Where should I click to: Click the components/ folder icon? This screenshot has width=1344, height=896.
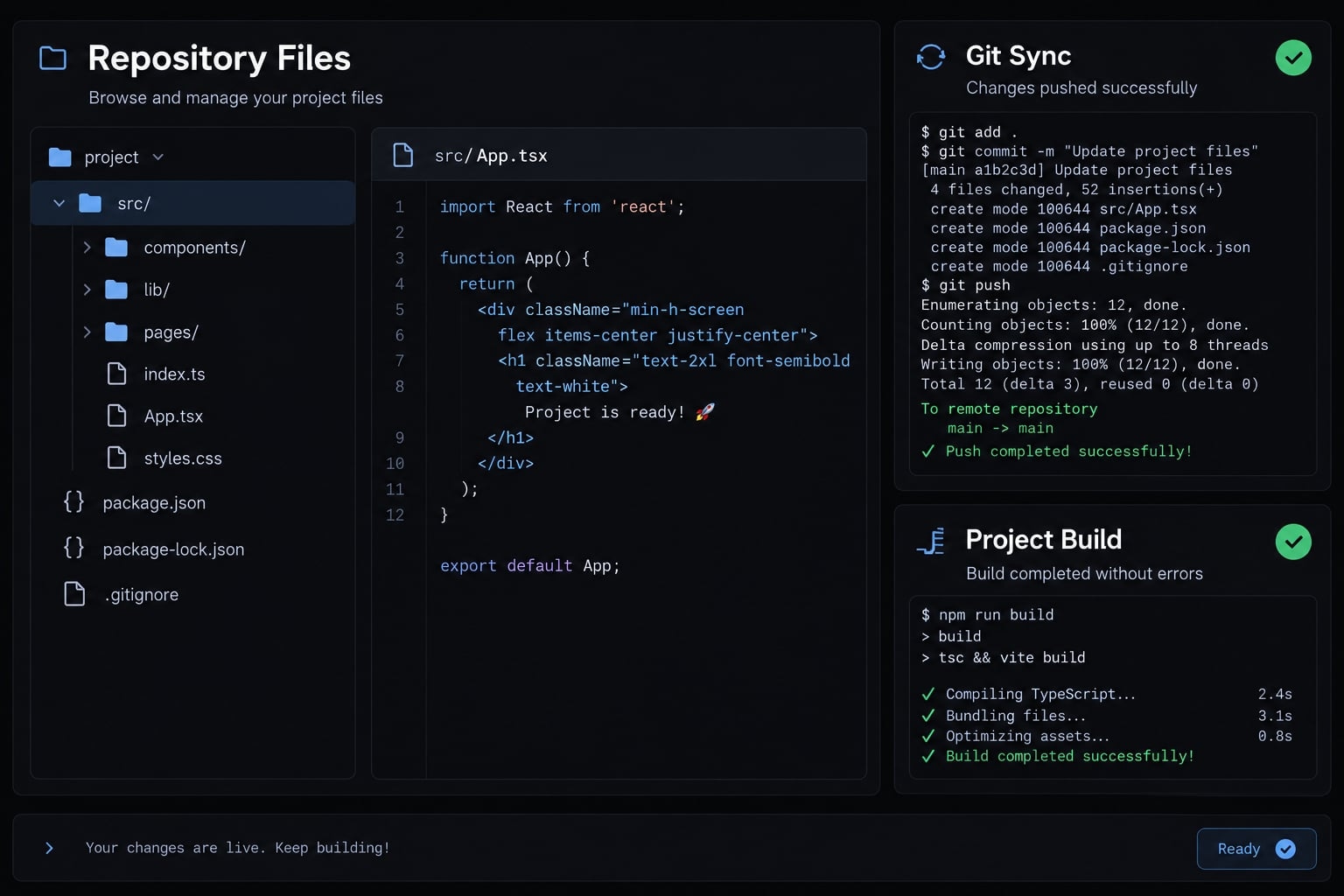pyautogui.click(x=116, y=248)
